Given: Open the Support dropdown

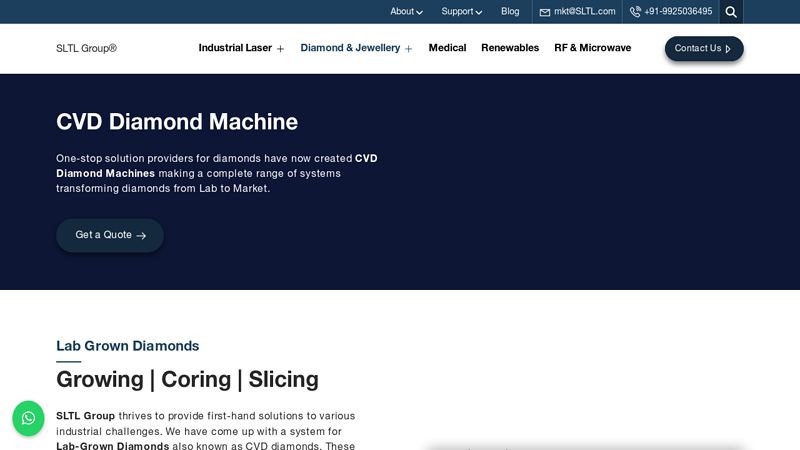Looking at the screenshot, I should [x=461, y=12].
